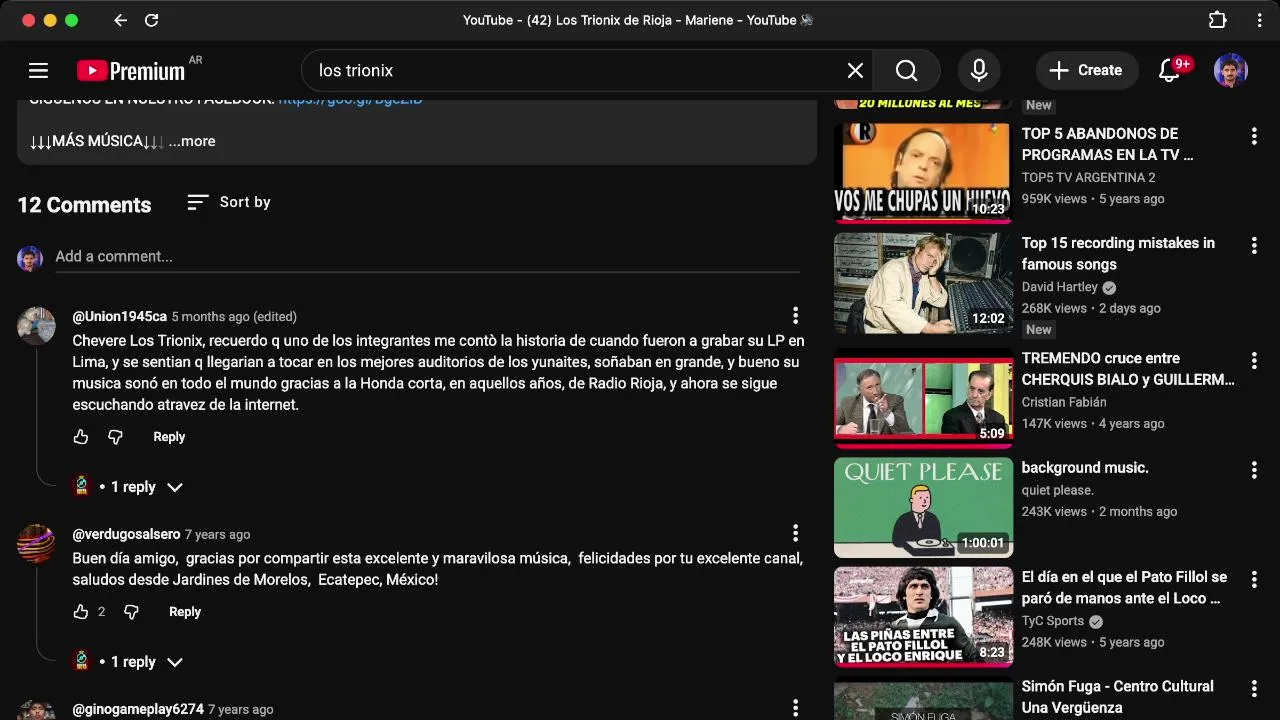Open 'Simón Fuga - Centro Cultural' video title
The width and height of the screenshot is (1280, 720).
point(1118,697)
